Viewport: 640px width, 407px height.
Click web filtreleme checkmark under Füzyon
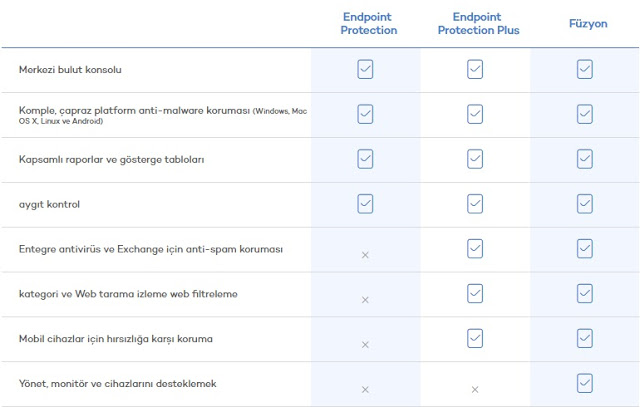(x=584, y=293)
